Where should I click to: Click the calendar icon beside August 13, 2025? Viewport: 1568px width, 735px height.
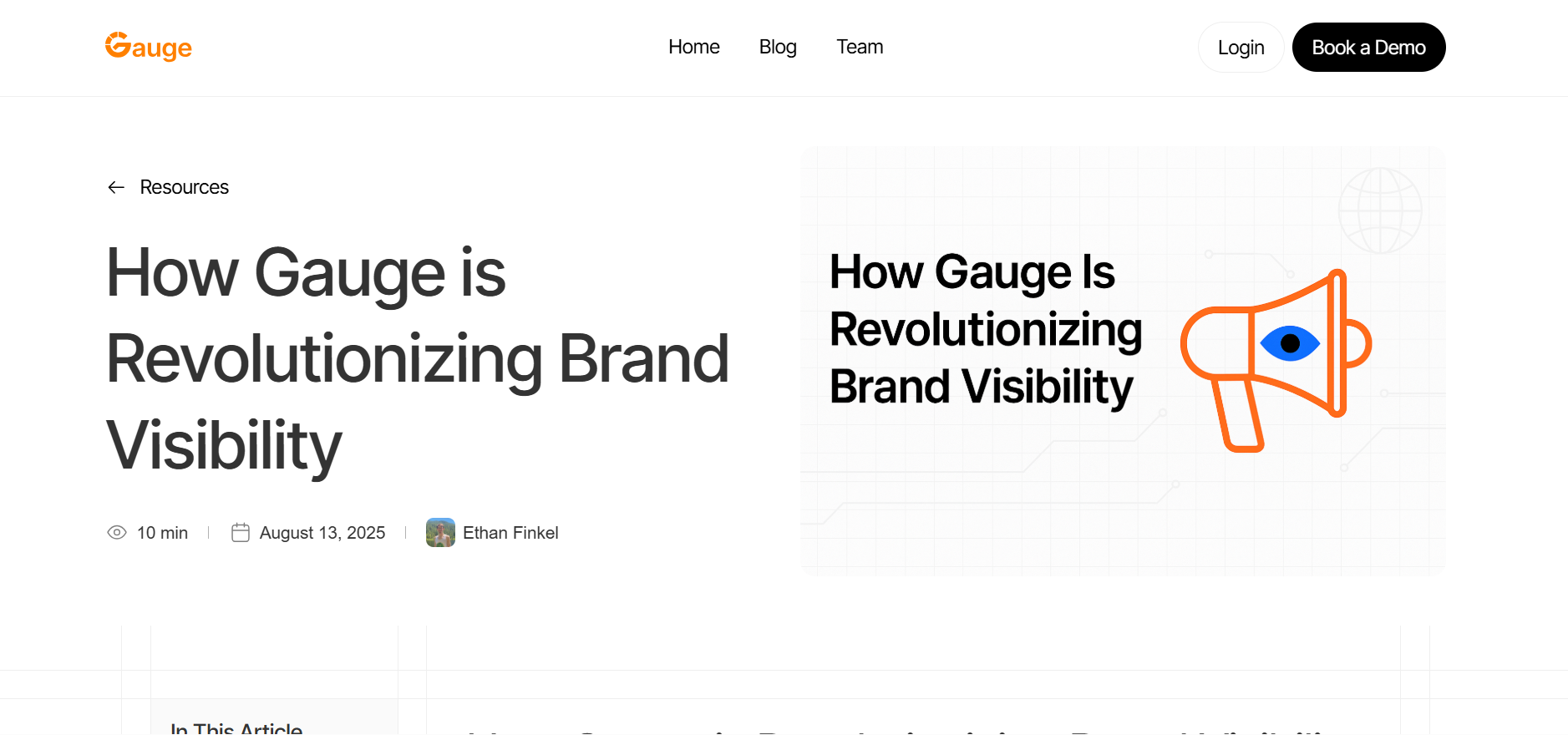(241, 532)
